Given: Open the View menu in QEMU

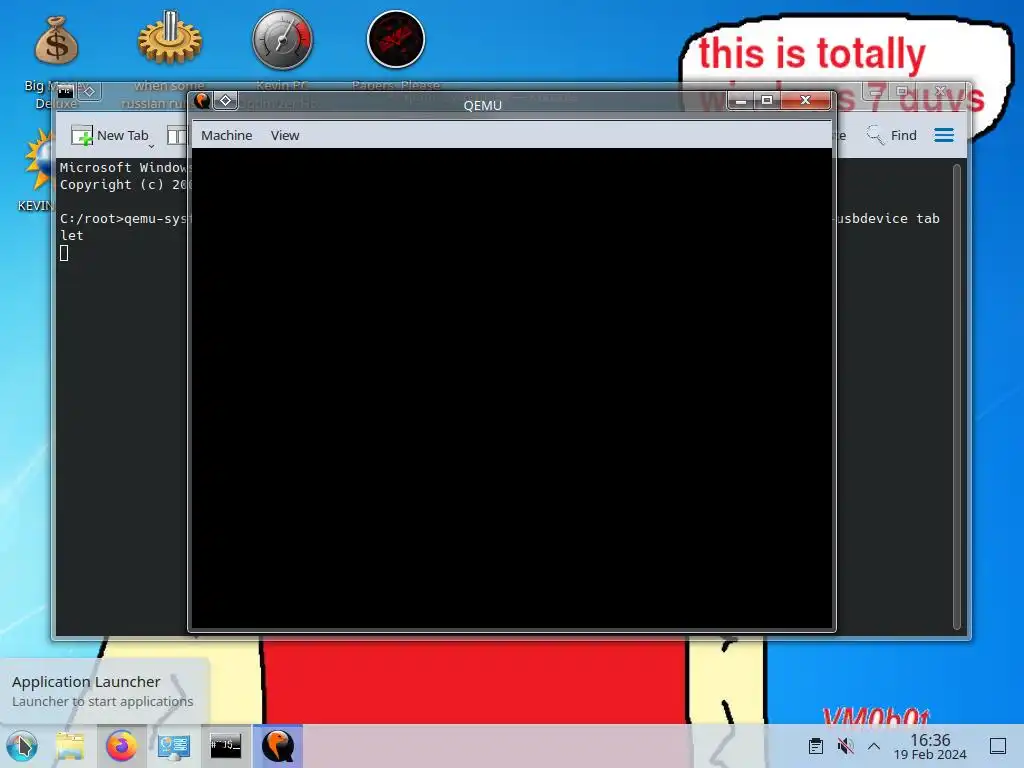Looking at the screenshot, I should (285, 135).
